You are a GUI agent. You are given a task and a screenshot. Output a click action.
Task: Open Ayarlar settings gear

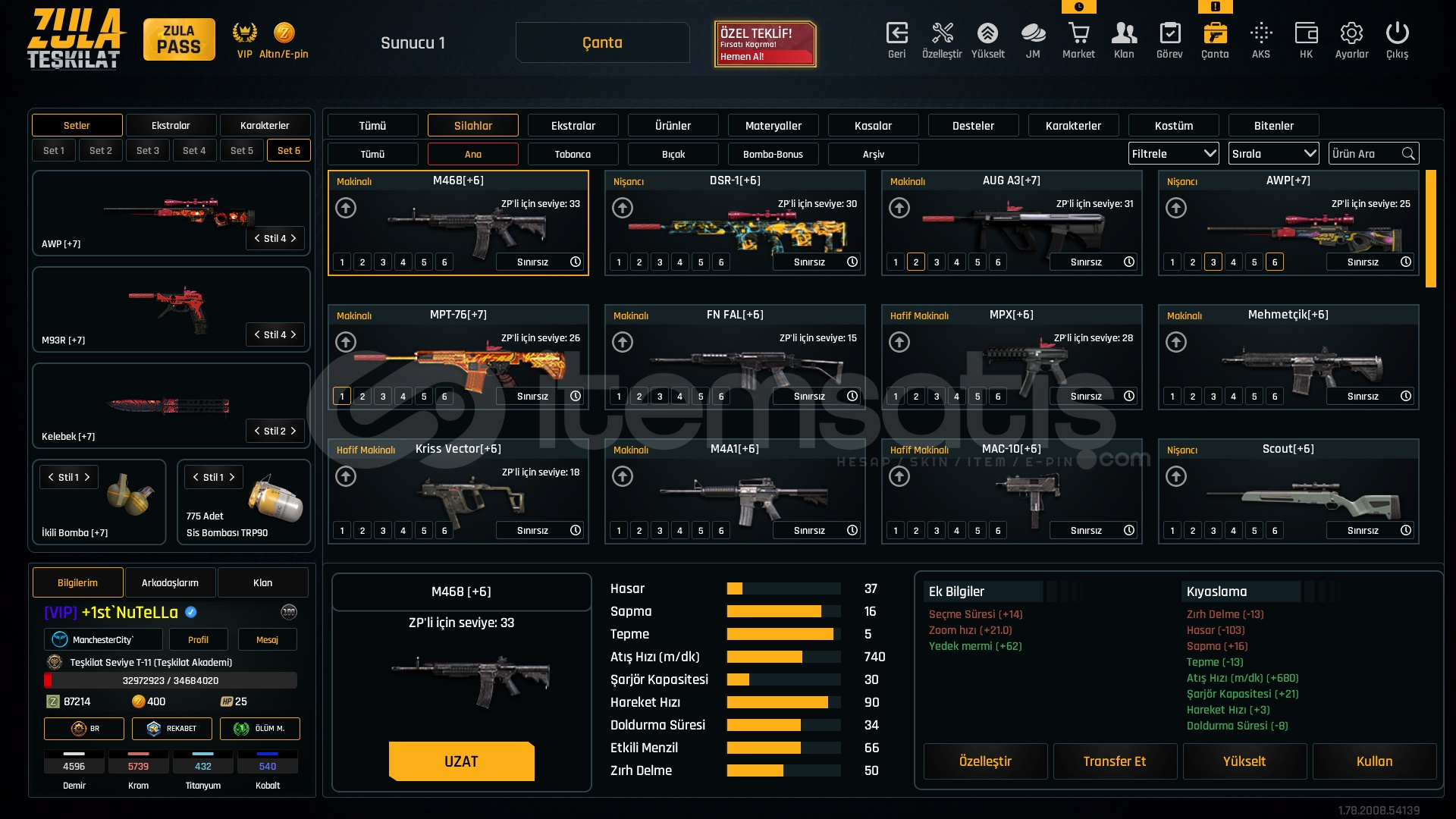coord(1351,33)
